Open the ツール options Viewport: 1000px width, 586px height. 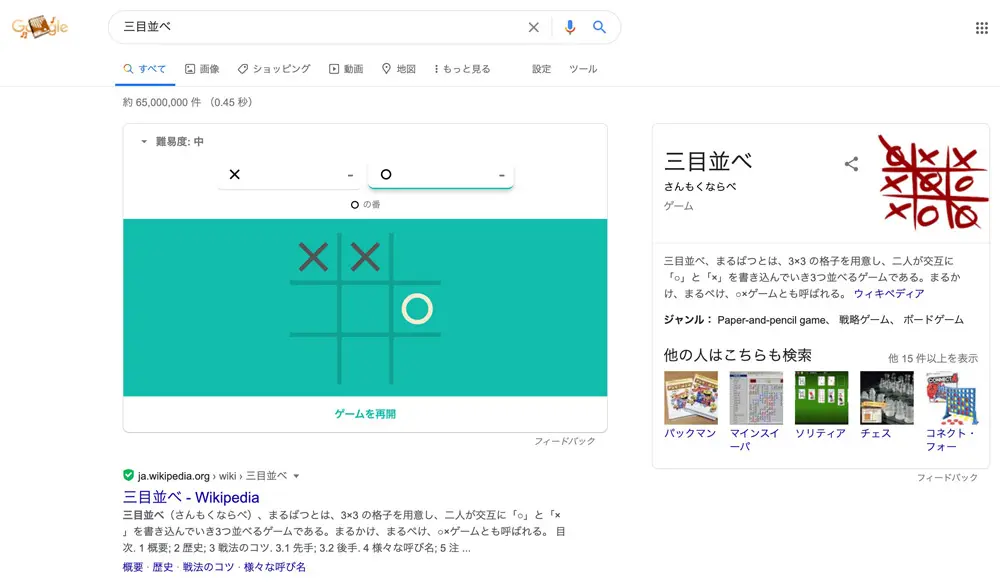tap(583, 69)
